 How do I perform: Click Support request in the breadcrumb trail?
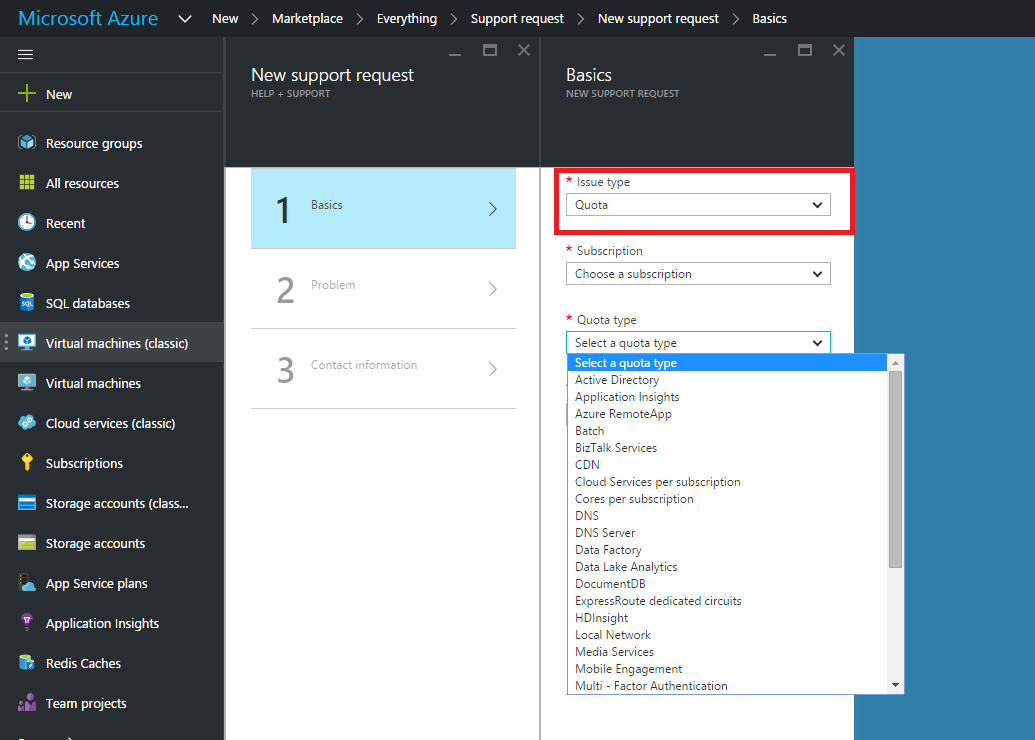pos(517,17)
